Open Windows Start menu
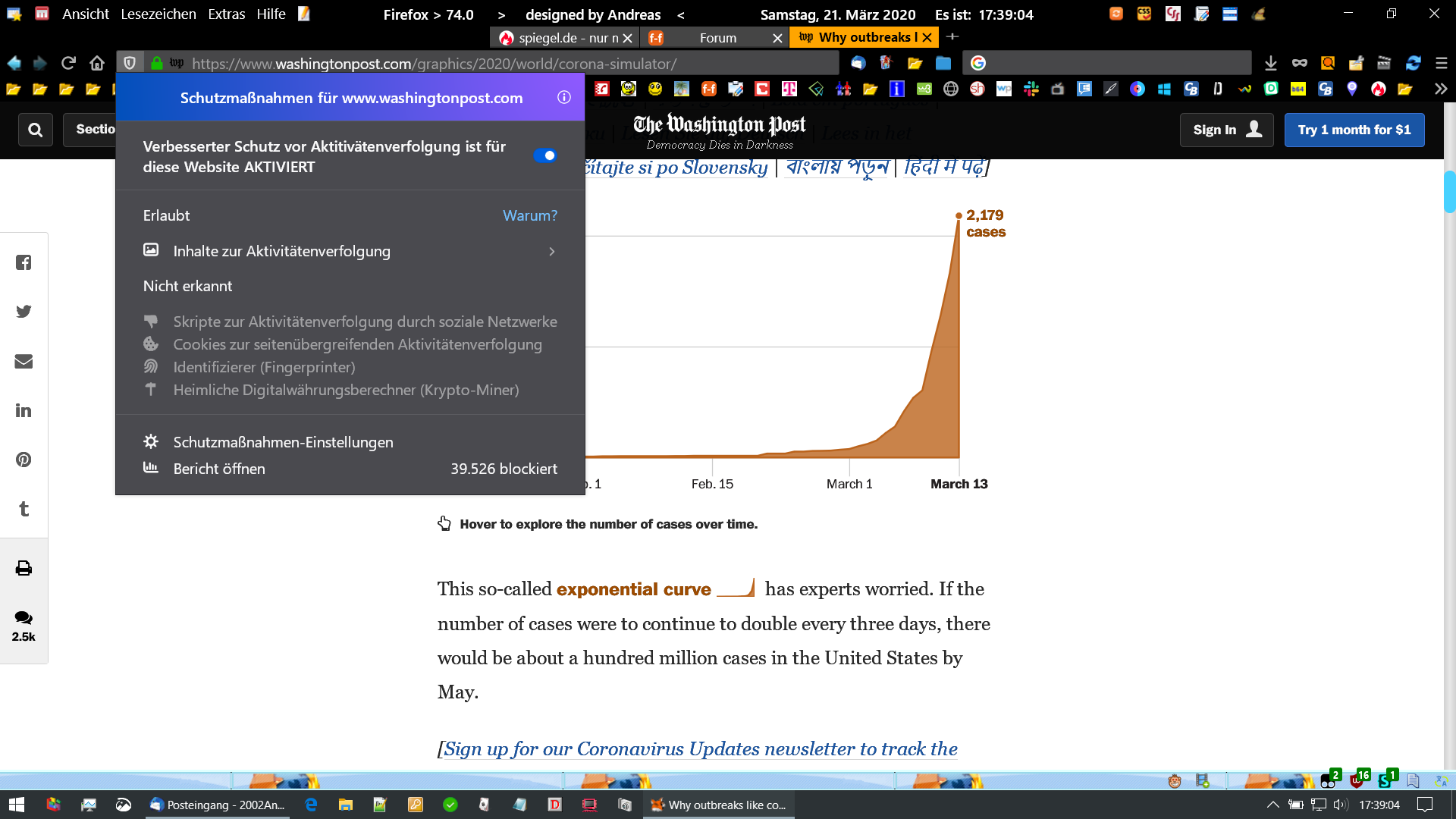This screenshot has width=1456, height=819. pyautogui.click(x=17, y=805)
